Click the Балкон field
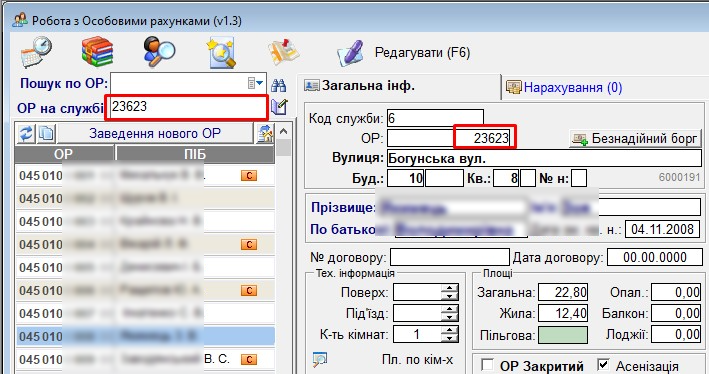Viewport: 709px width, 374px height. (676, 313)
